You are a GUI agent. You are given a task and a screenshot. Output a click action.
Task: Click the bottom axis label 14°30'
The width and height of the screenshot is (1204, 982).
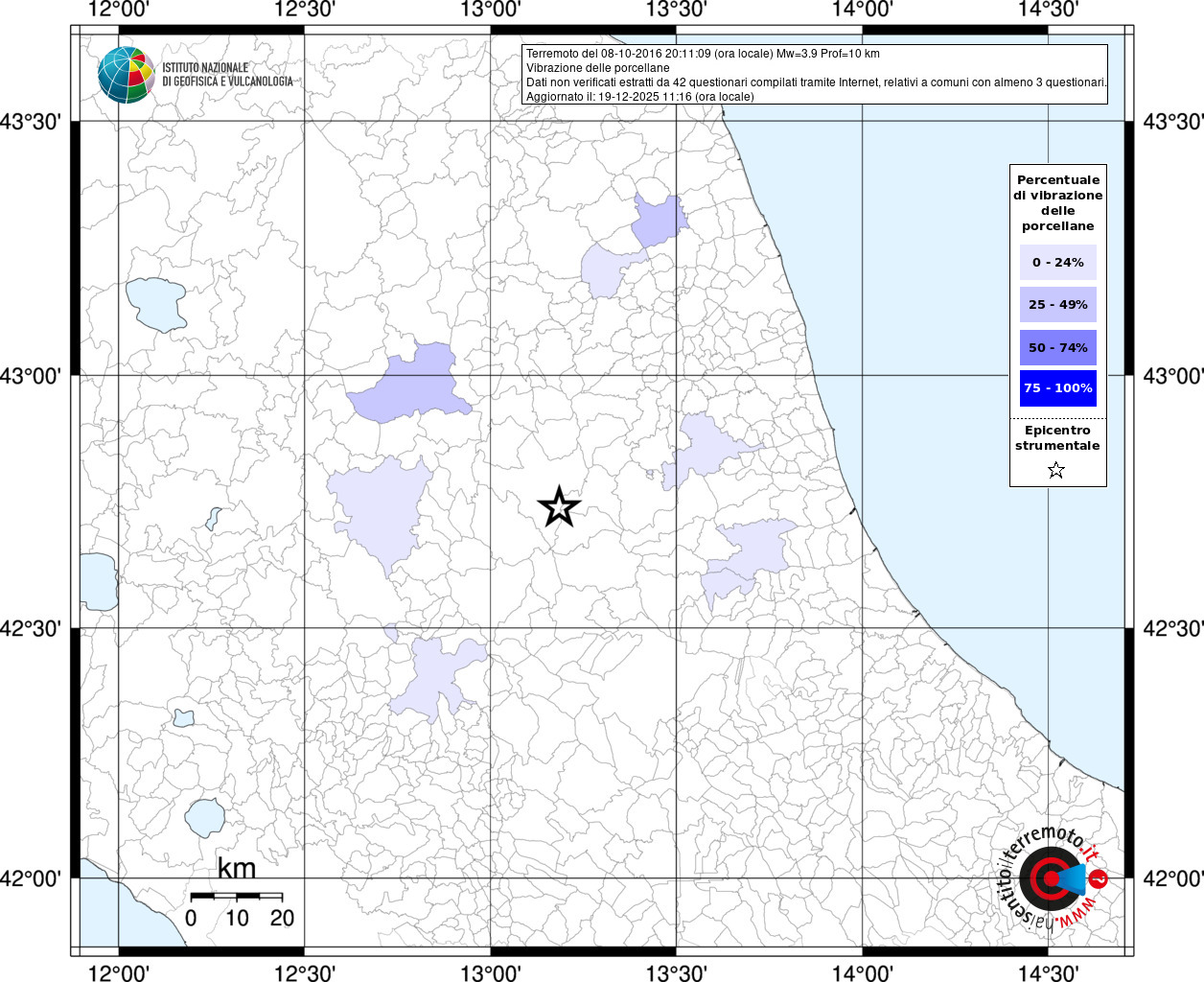click(1048, 972)
